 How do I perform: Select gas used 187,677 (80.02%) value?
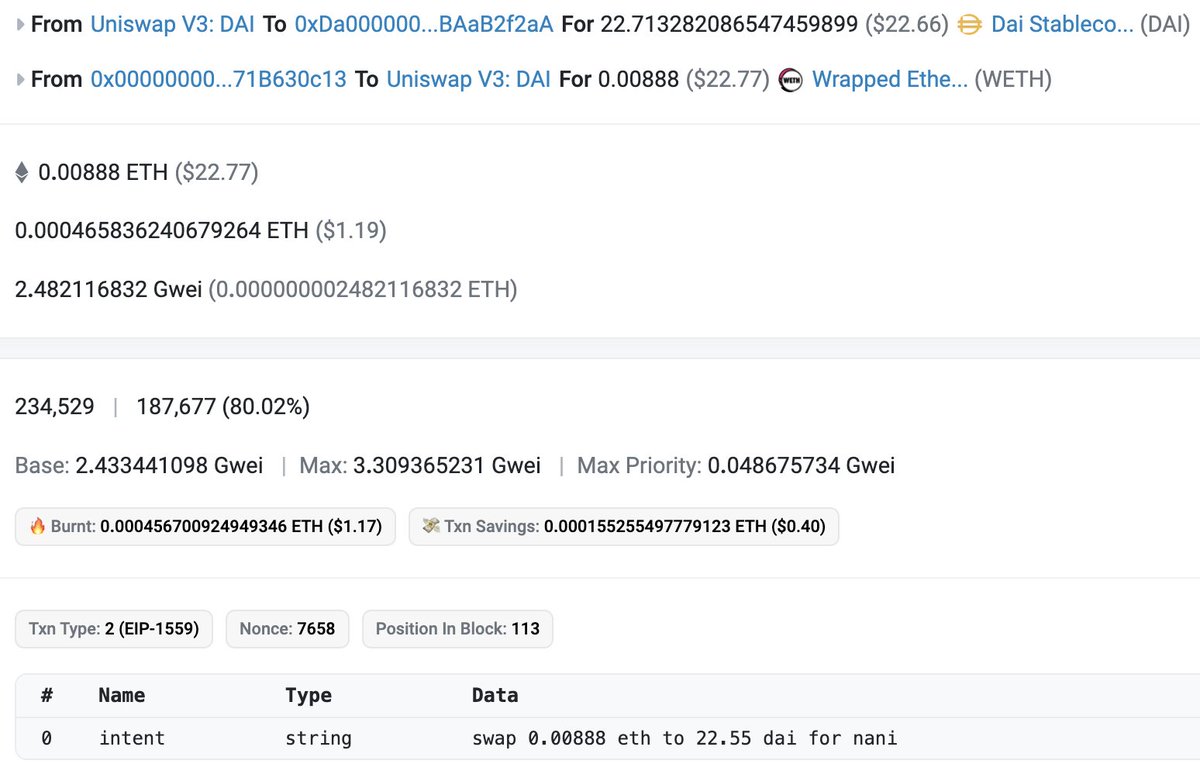(223, 406)
